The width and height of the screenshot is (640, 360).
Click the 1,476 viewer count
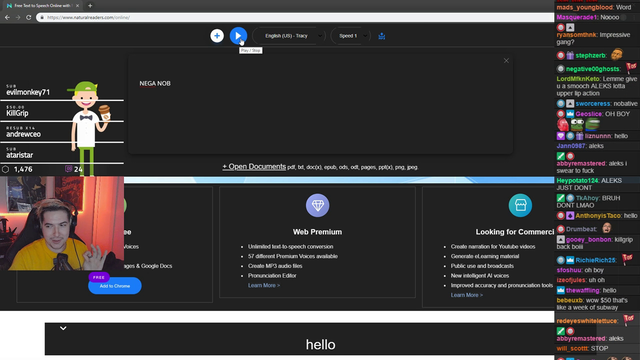23,169
